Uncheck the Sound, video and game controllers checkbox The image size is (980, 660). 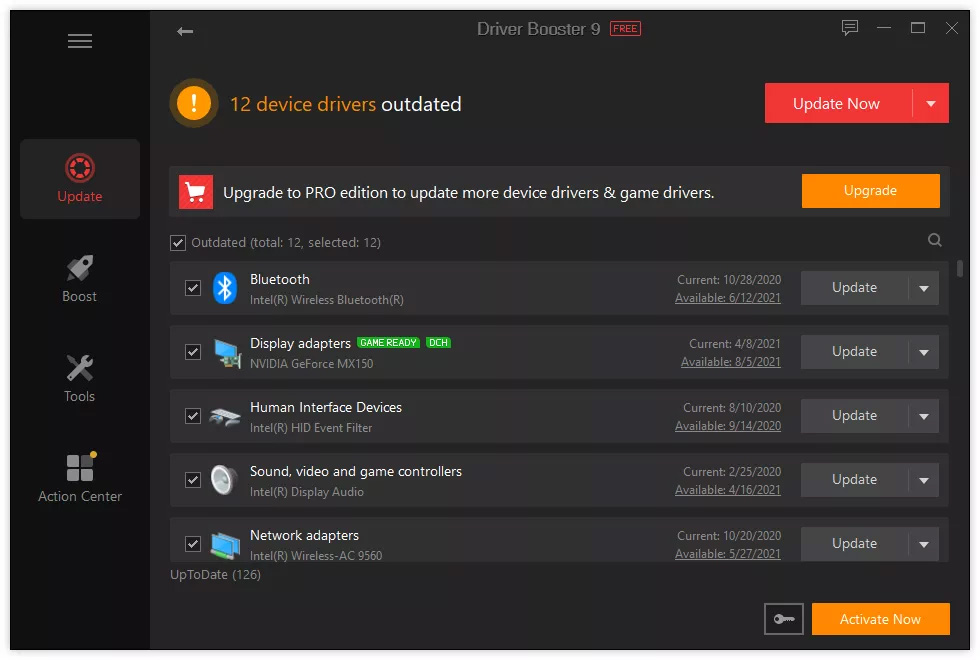point(193,480)
